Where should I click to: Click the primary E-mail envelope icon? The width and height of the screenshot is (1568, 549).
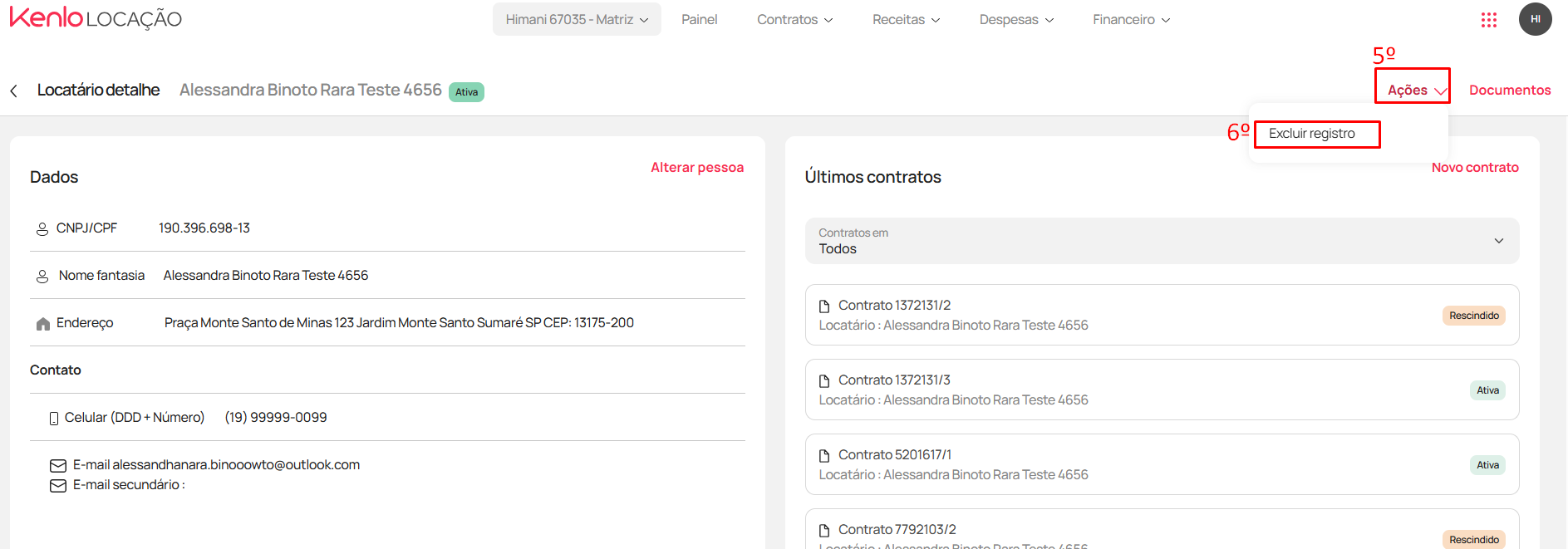tap(58, 465)
